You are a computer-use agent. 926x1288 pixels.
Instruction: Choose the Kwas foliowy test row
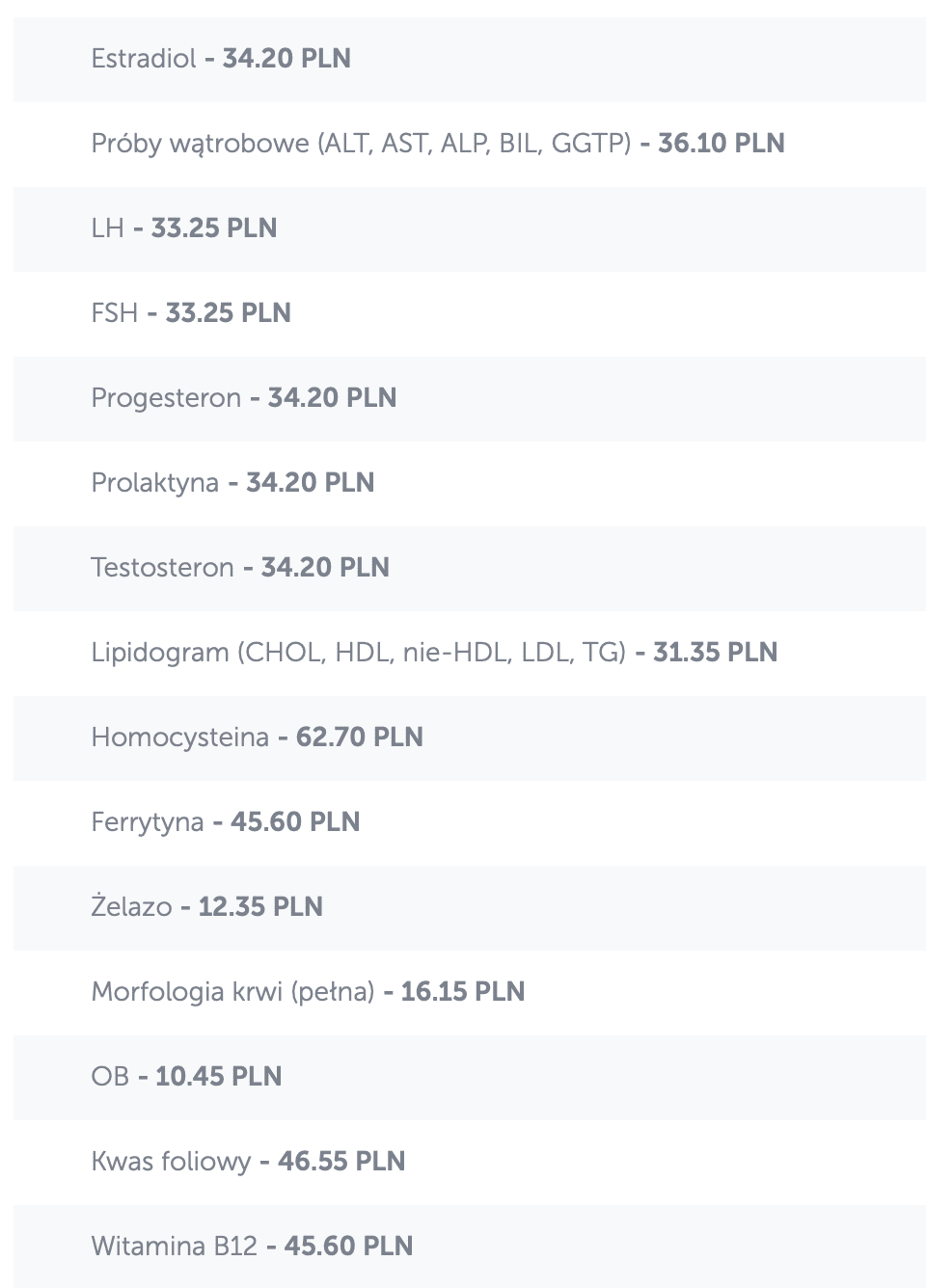point(248,1162)
